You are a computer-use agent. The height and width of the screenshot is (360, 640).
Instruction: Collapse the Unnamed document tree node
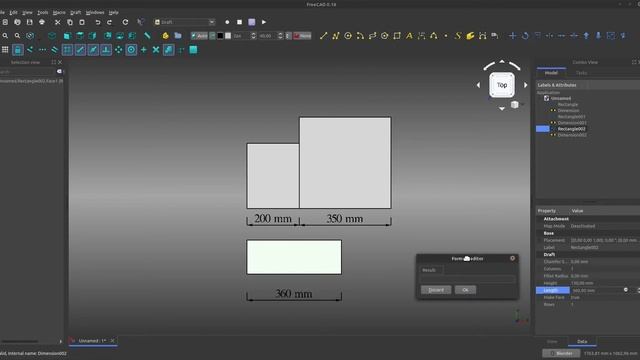540,98
